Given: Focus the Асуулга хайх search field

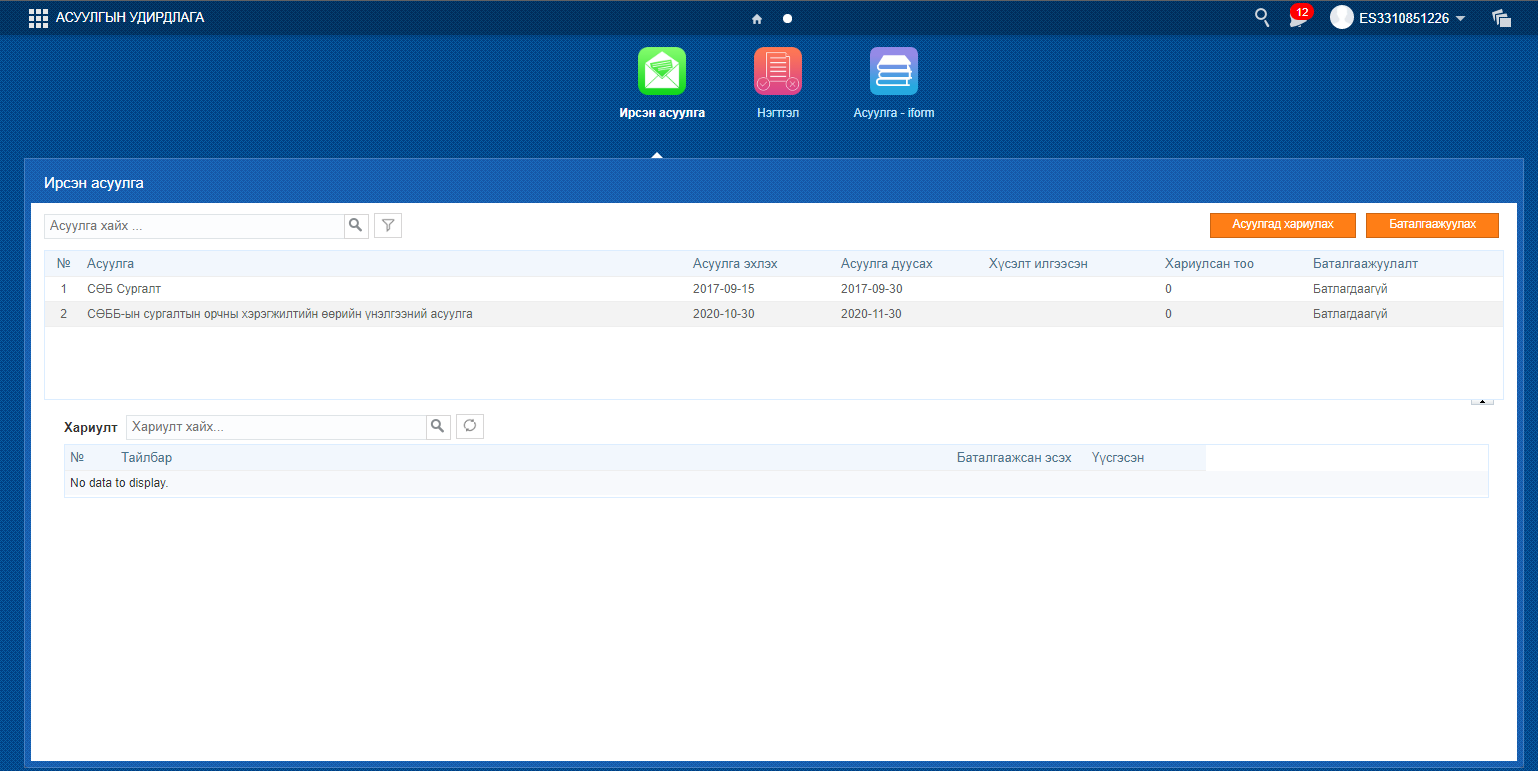Looking at the screenshot, I should point(195,226).
